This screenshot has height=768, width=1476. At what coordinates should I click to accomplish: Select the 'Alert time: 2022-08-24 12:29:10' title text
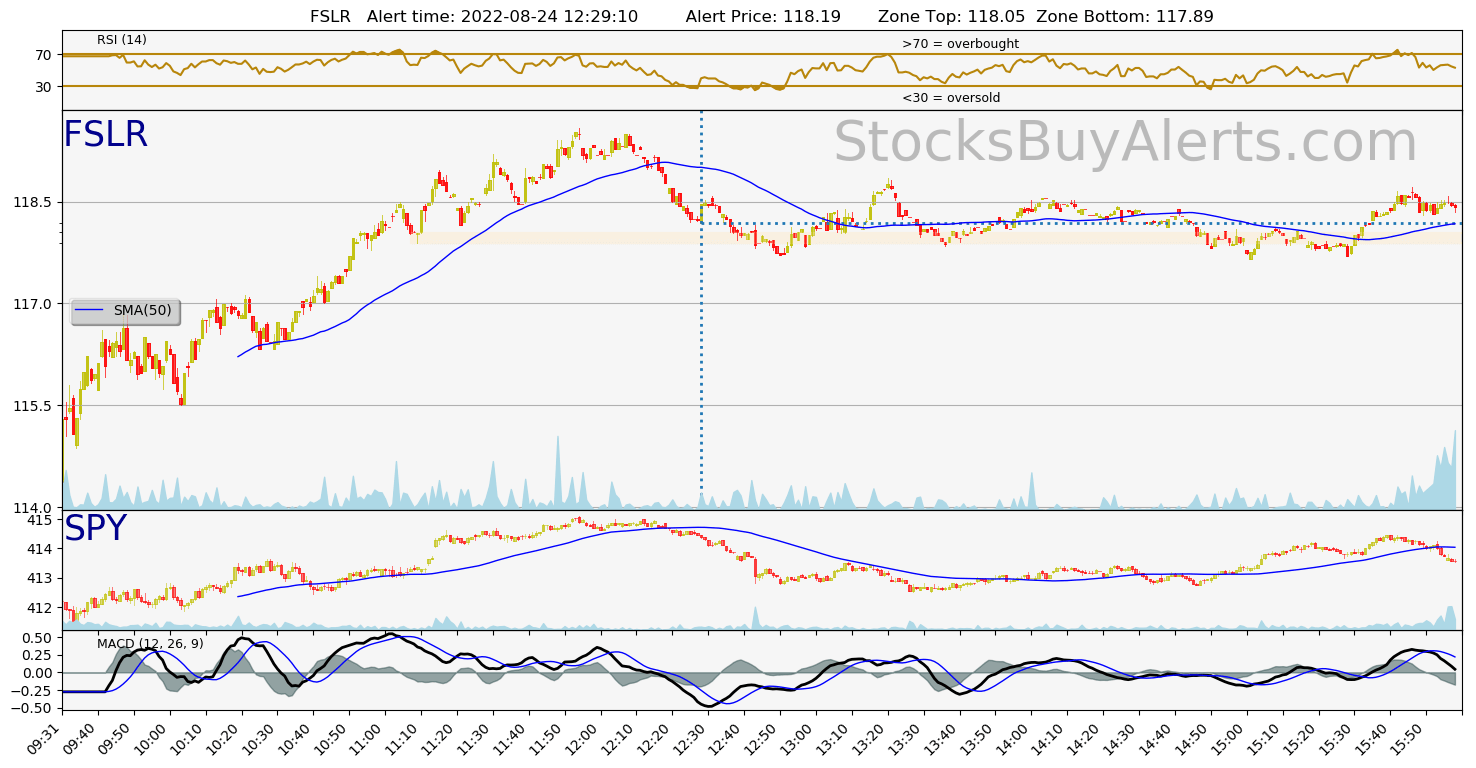(502, 17)
